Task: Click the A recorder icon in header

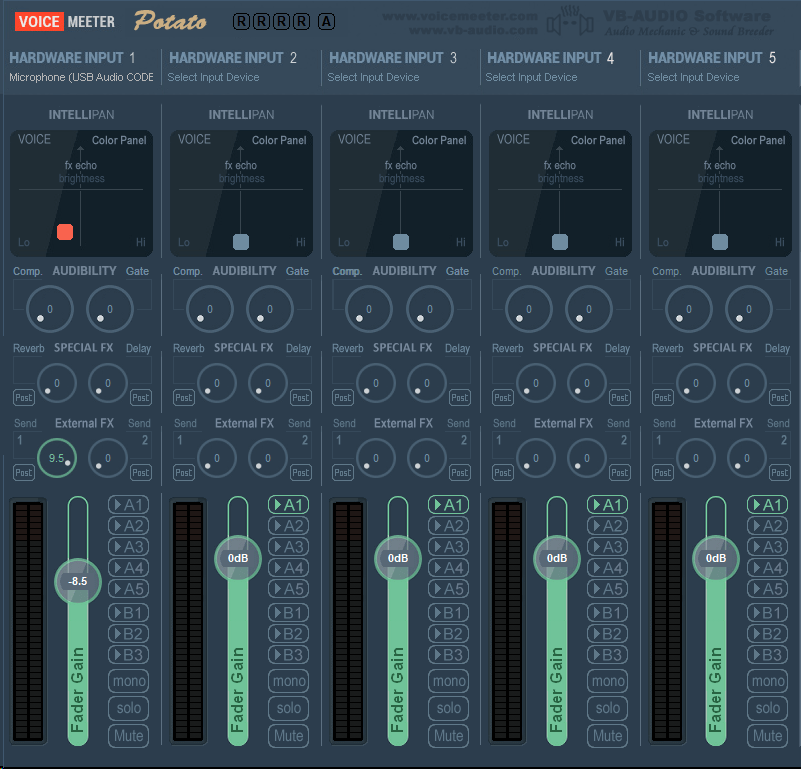Action: pyautogui.click(x=326, y=21)
